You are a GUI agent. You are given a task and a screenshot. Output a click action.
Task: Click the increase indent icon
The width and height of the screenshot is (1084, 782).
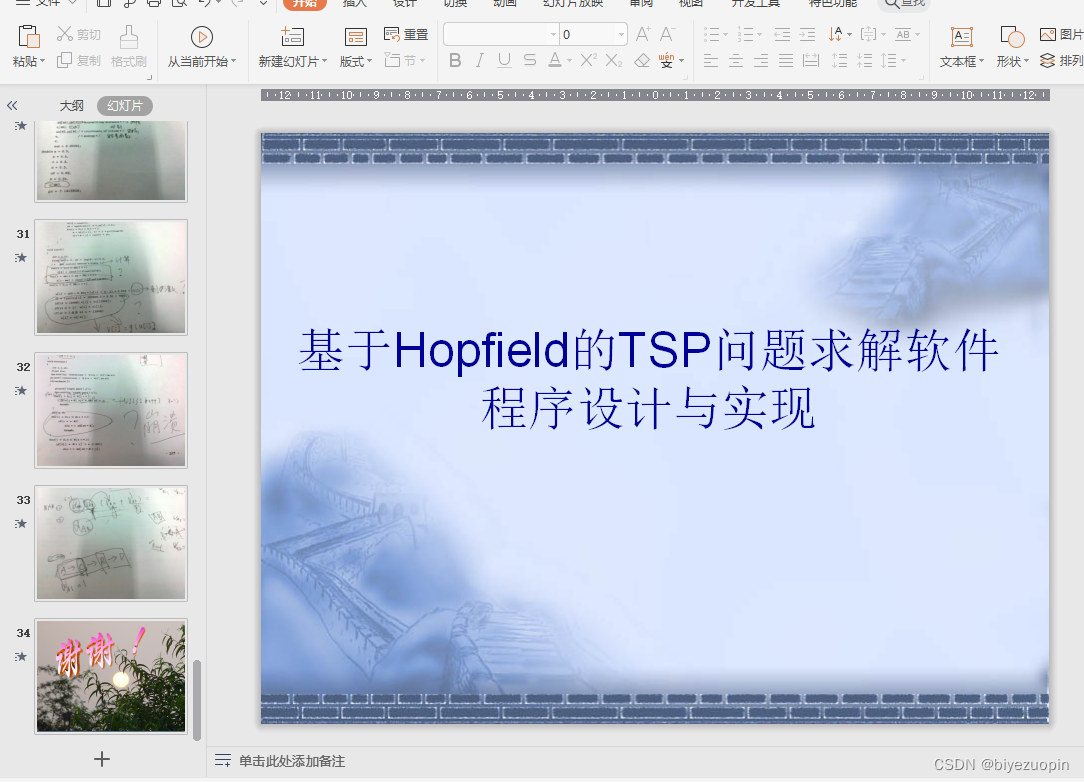pyautogui.click(x=807, y=34)
